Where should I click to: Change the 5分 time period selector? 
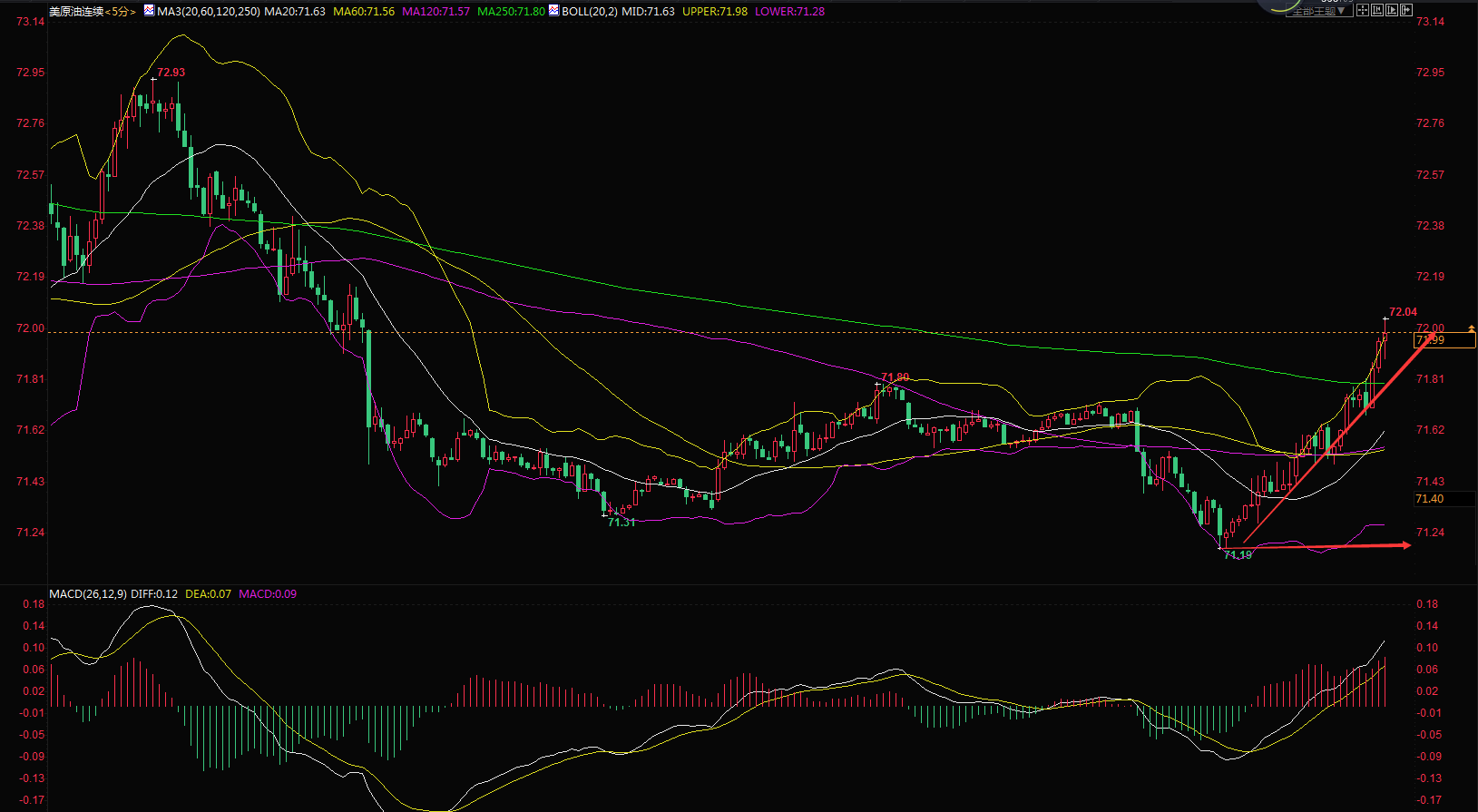click(122, 12)
